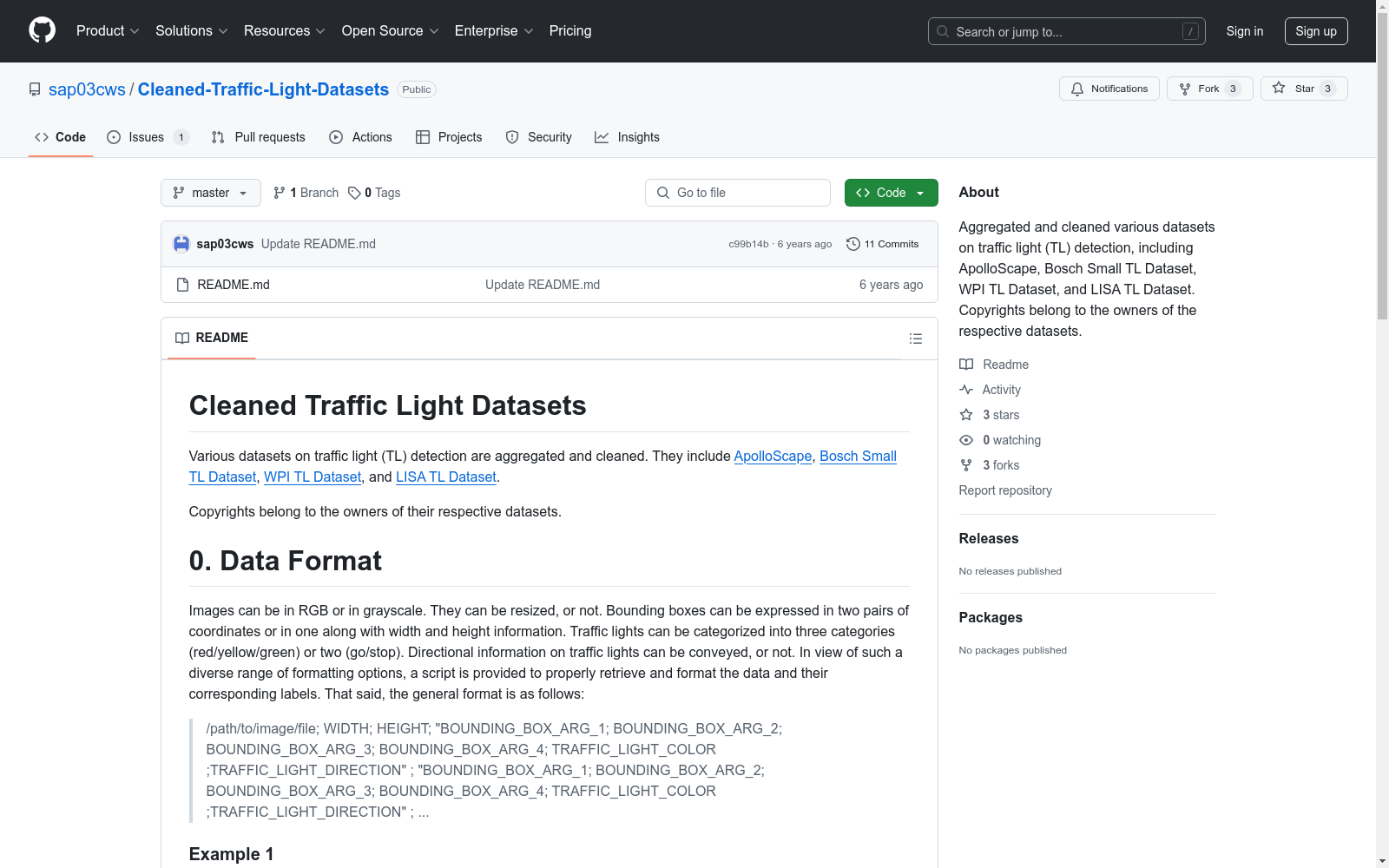View the 3 stars link
This screenshot has height=868, width=1389.
coord(990,415)
